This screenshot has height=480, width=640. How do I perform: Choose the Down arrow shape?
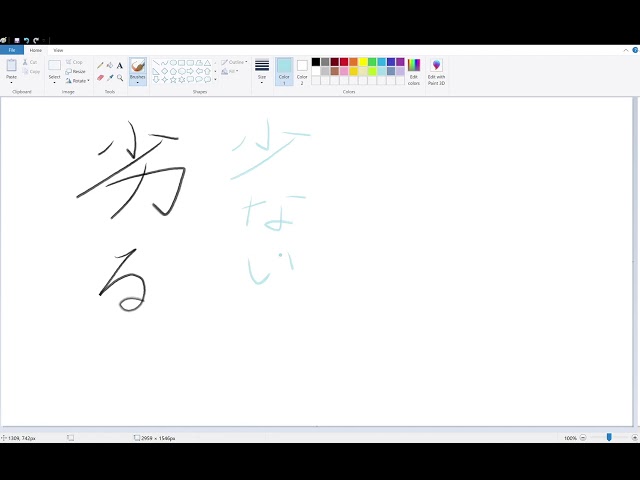[156, 80]
